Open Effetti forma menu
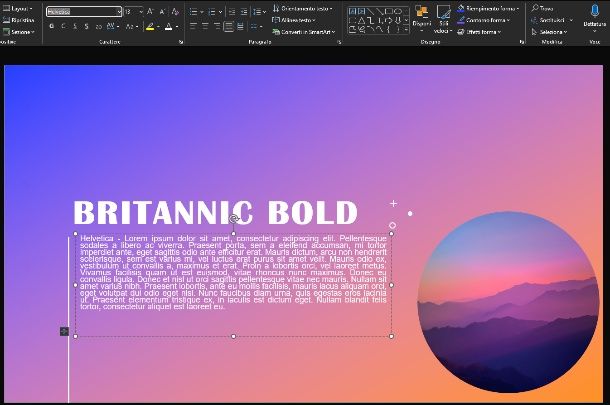The width and height of the screenshot is (610, 405). pyautogui.click(x=479, y=32)
